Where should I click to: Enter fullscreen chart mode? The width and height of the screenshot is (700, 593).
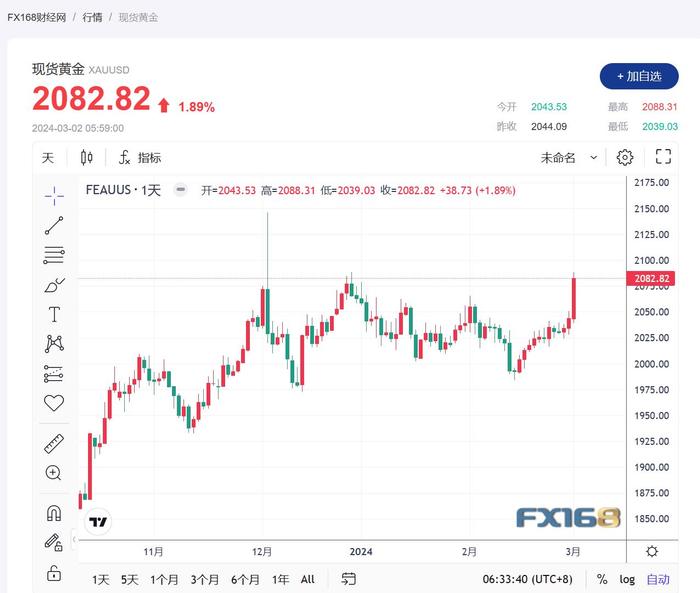663,157
